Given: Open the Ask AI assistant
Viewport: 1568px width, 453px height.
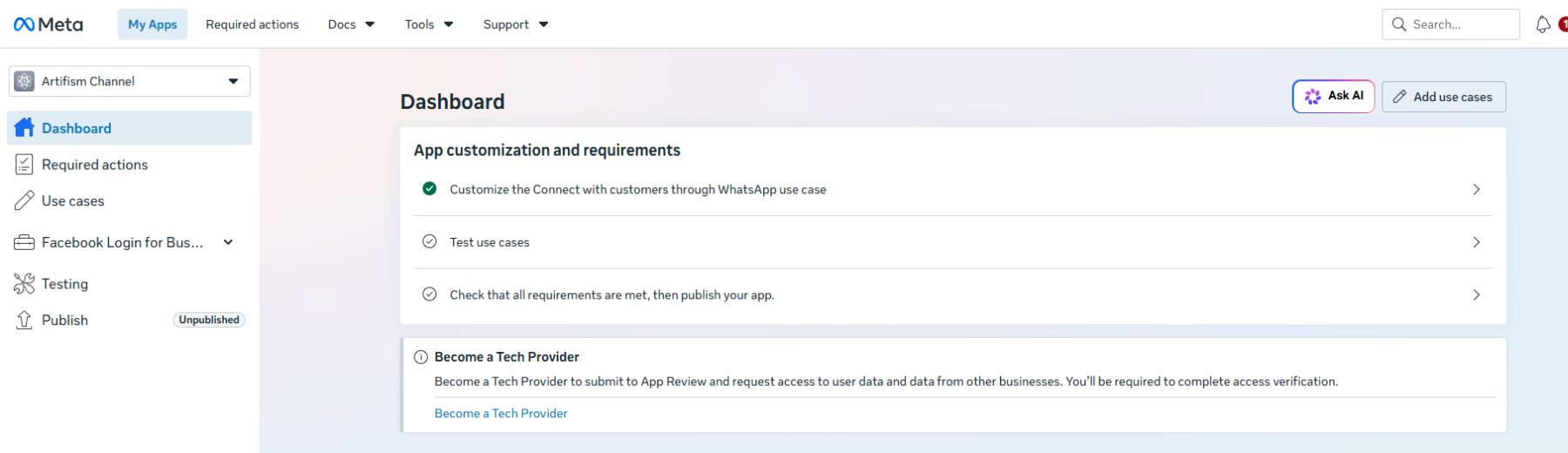Looking at the screenshot, I should (x=1334, y=97).
